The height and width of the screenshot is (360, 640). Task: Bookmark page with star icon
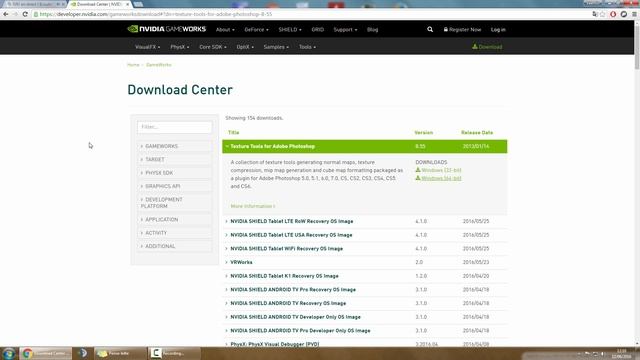click(602, 14)
